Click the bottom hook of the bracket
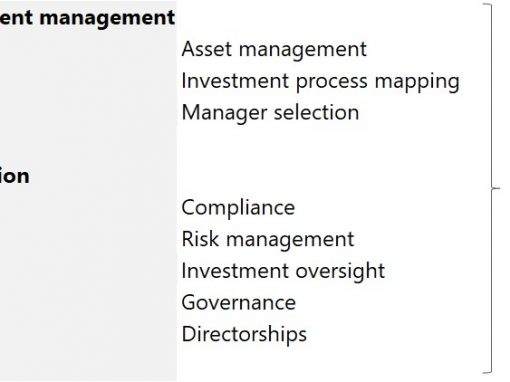Viewport: 510px width, 382px height. click(x=487, y=371)
